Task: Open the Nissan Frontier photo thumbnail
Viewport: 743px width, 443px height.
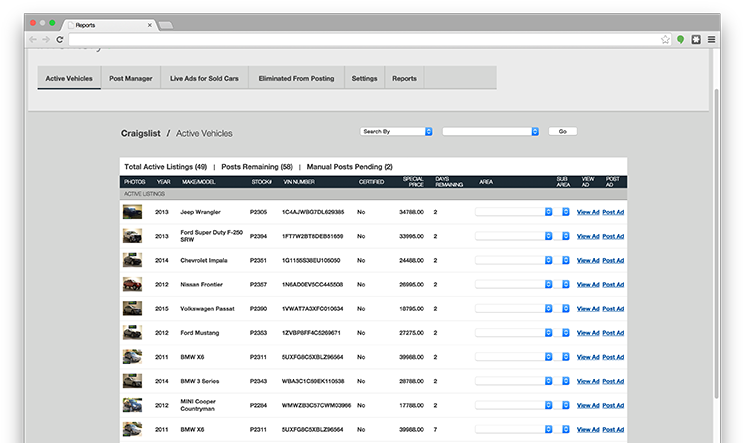Action: (132, 284)
